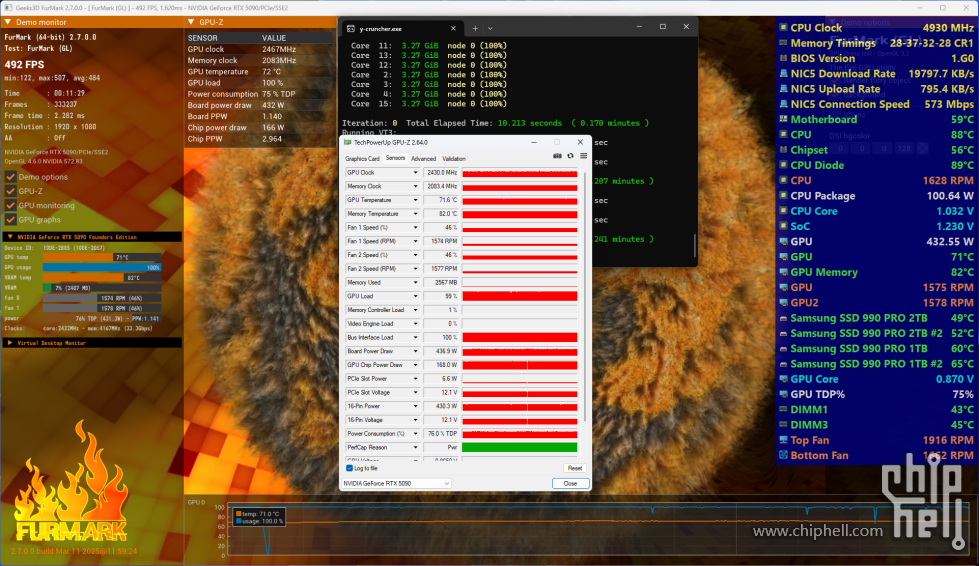Open terminal tab dropdown chevron
The image size is (979, 566).
click(x=490, y=28)
